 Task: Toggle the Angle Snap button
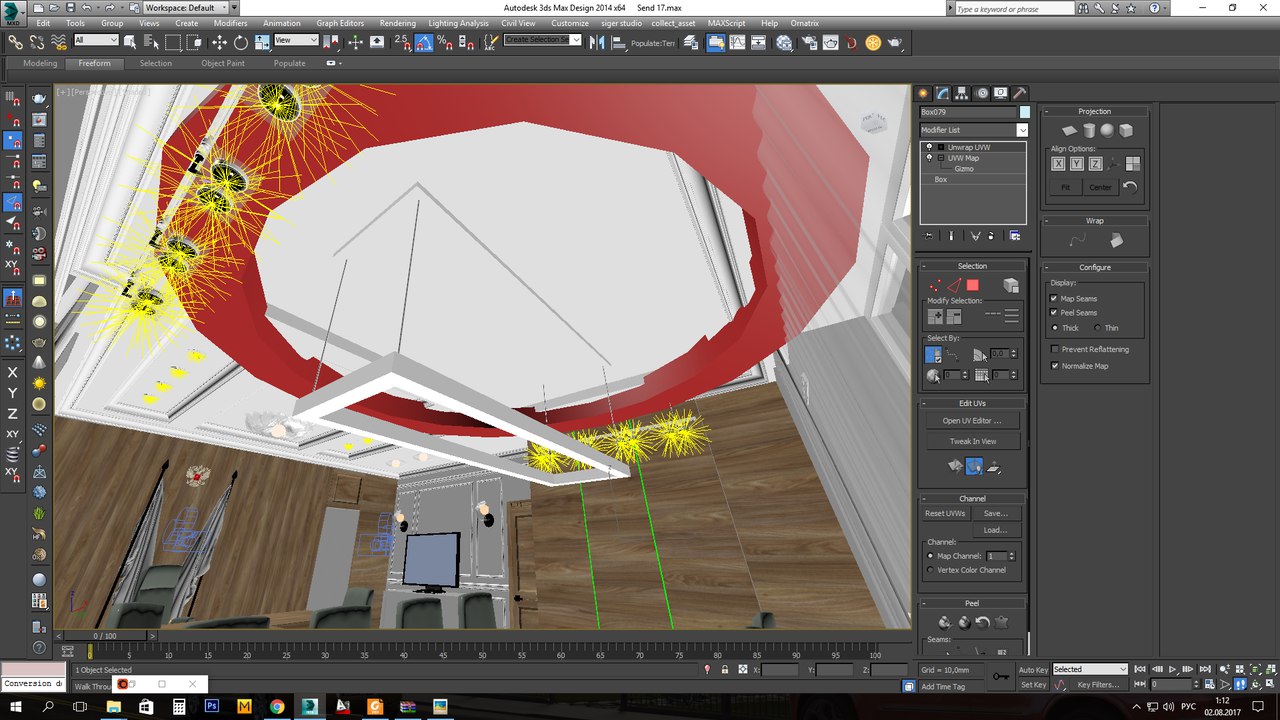click(x=424, y=42)
